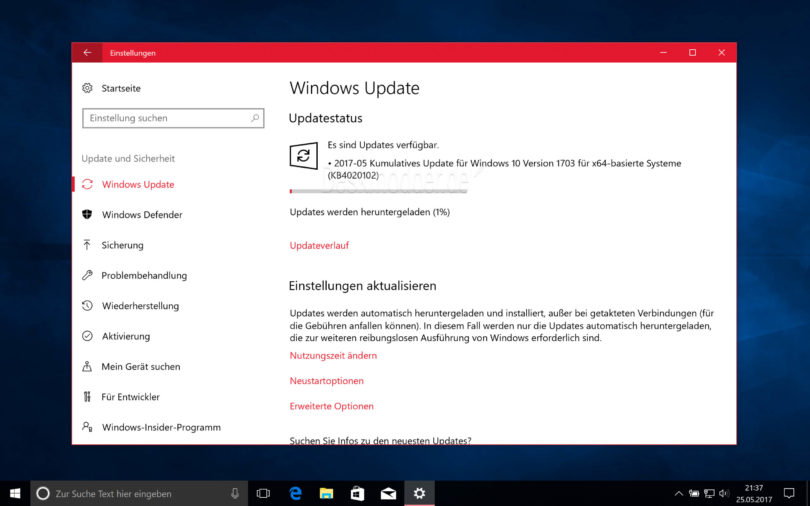Screen dimensions: 810x506
Task: Click the volume speaker tray icon
Action: [x=724, y=494]
